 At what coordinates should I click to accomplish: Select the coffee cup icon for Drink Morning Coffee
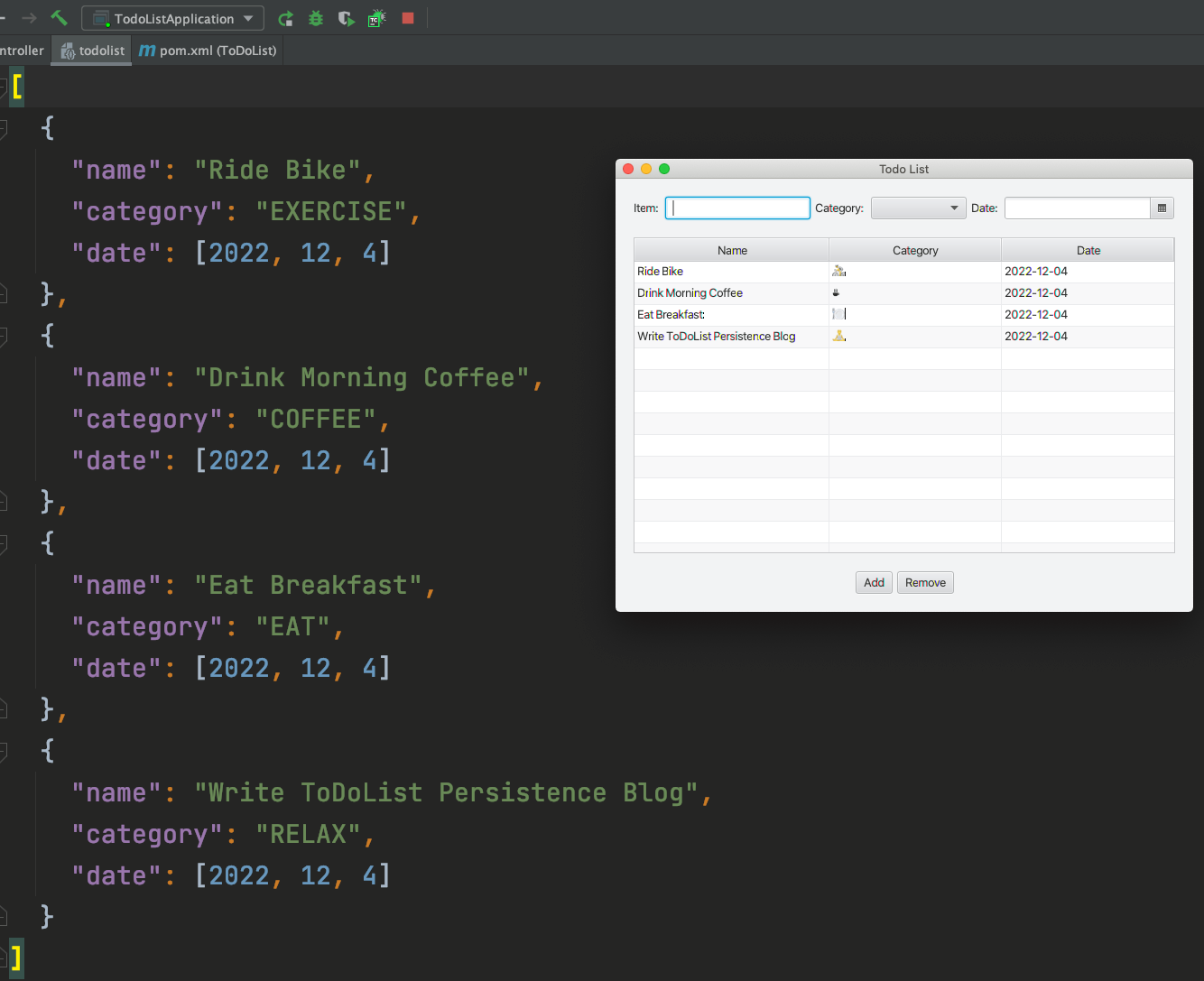838,292
